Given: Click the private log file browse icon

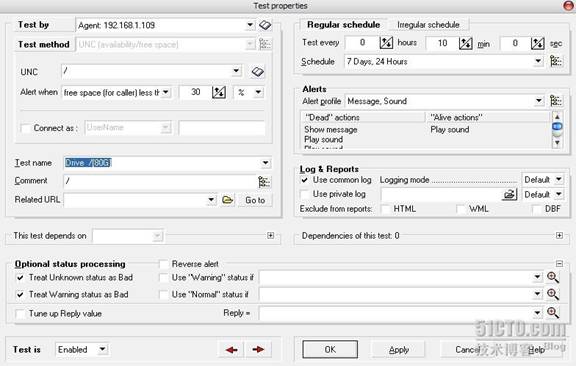Looking at the screenshot, I should tap(509, 194).
